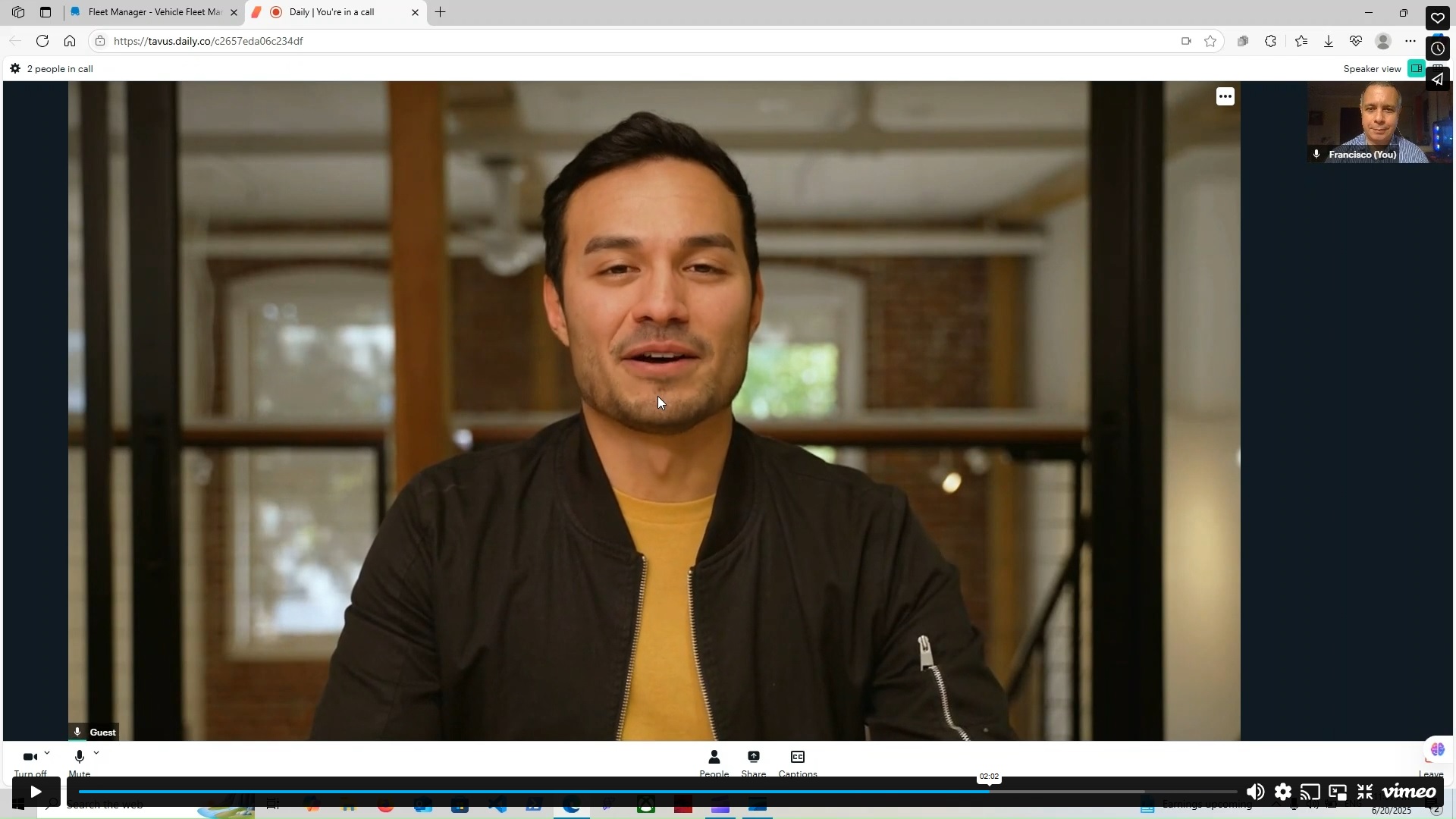Play the Vimeo video
1456x819 pixels.
point(36,792)
